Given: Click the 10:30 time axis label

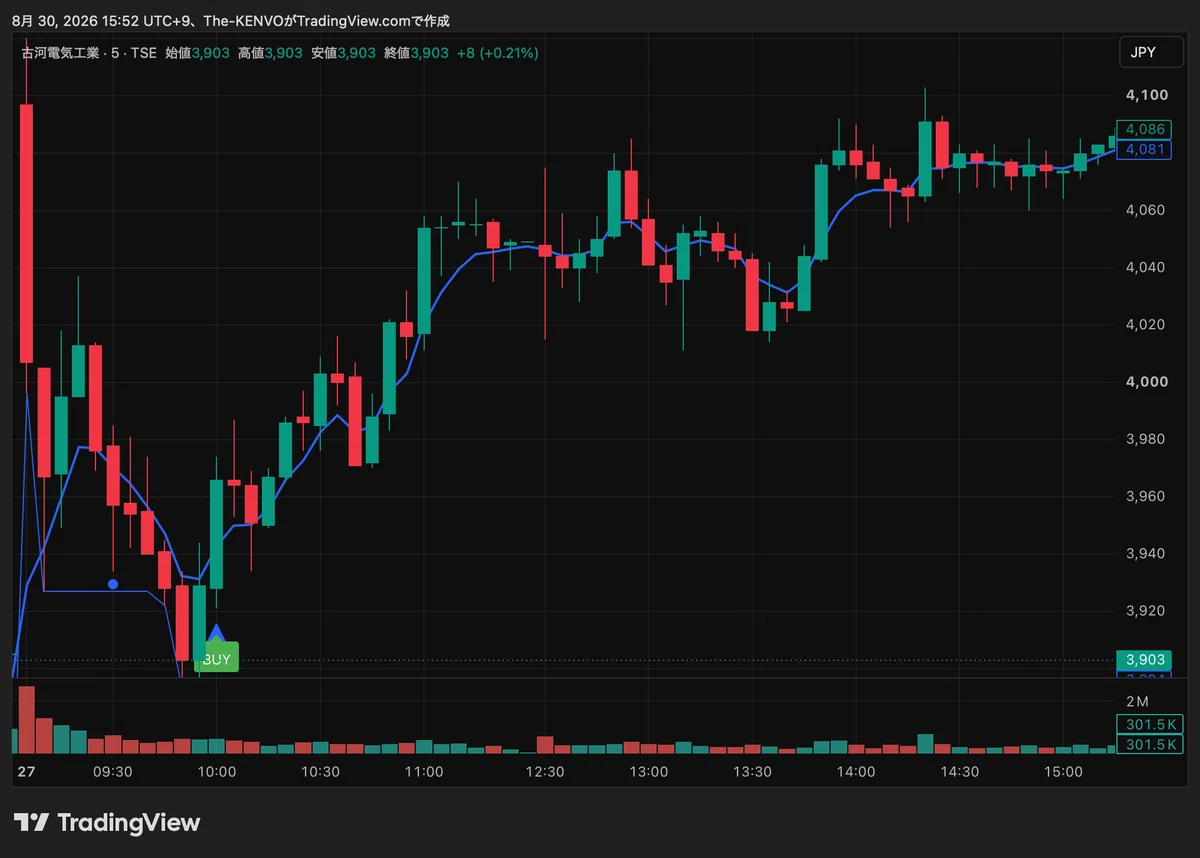Looking at the screenshot, I should (x=320, y=772).
